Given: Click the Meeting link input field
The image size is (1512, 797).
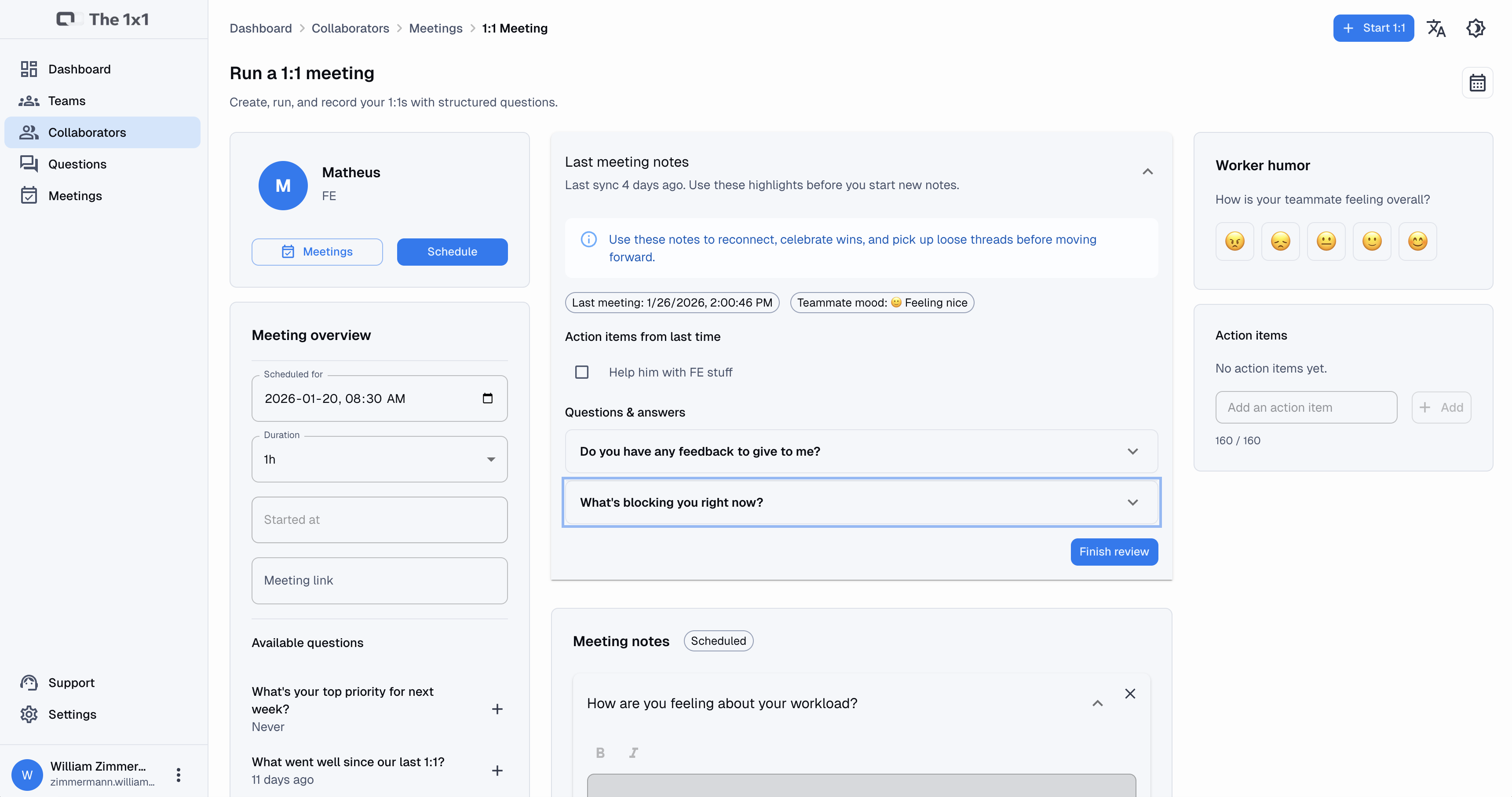Looking at the screenshot, I should 379,581.
